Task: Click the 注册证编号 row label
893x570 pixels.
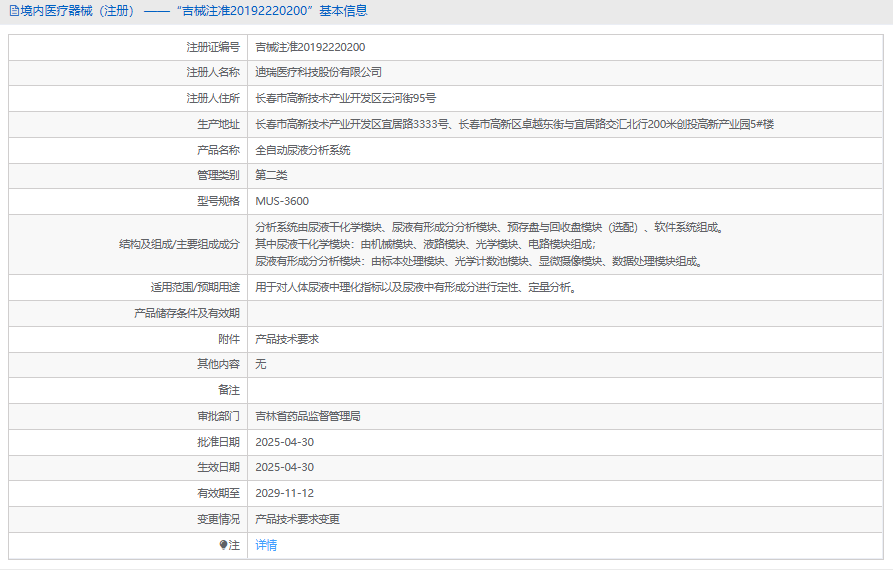Action: click(213, 47)
